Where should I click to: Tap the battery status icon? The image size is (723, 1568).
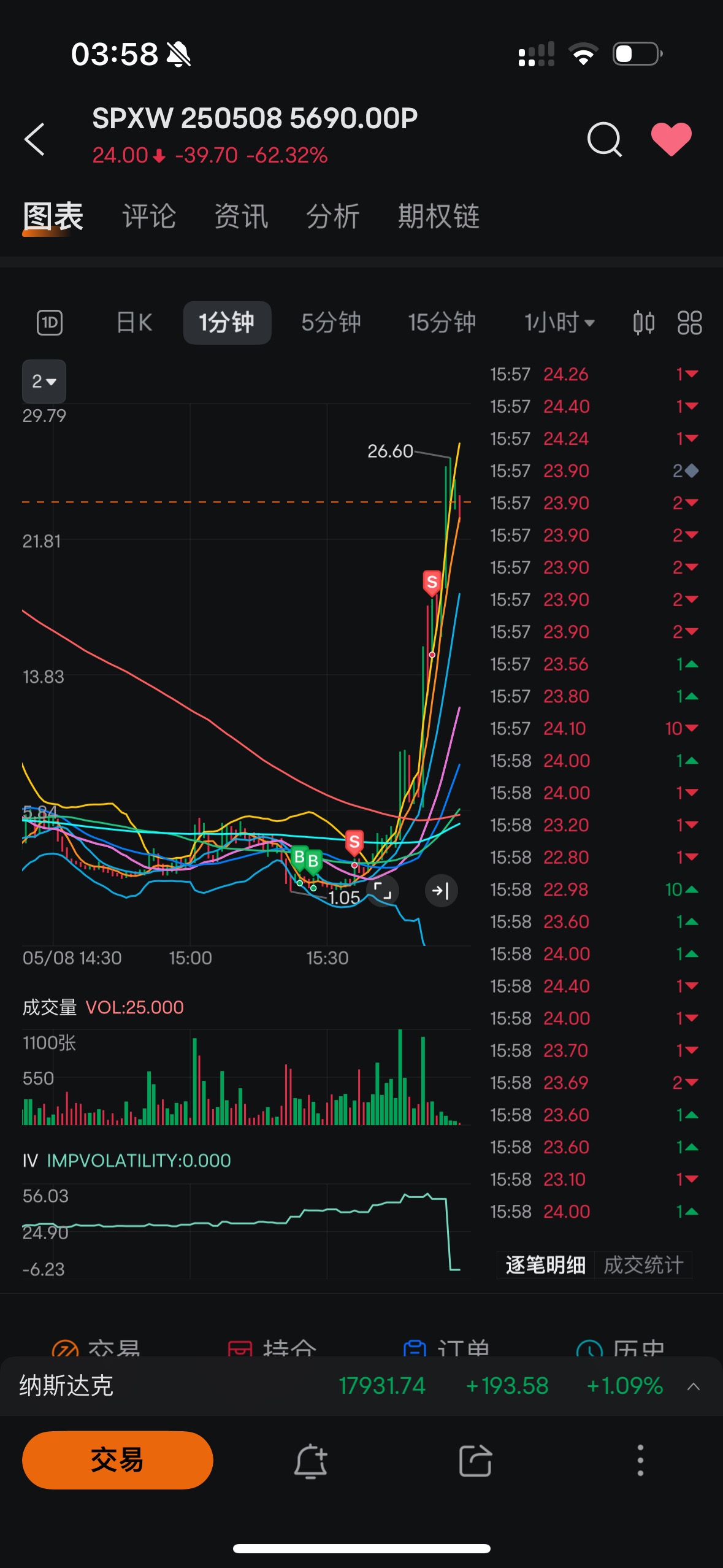pos(638,54)
